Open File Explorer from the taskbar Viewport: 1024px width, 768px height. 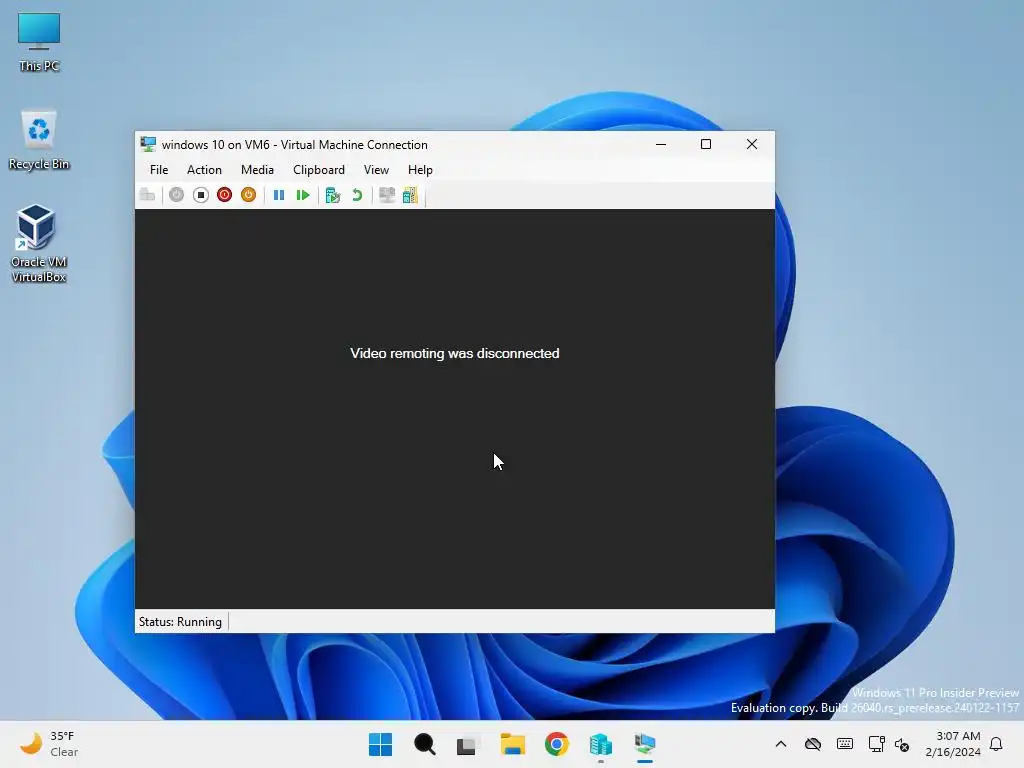click(513, 744)
